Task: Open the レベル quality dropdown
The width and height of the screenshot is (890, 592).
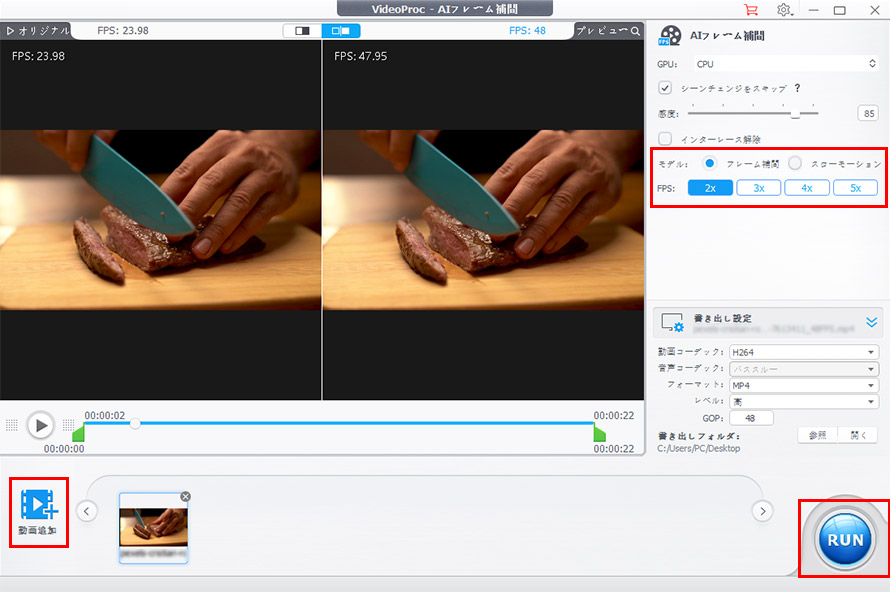Action: [804, 402]
